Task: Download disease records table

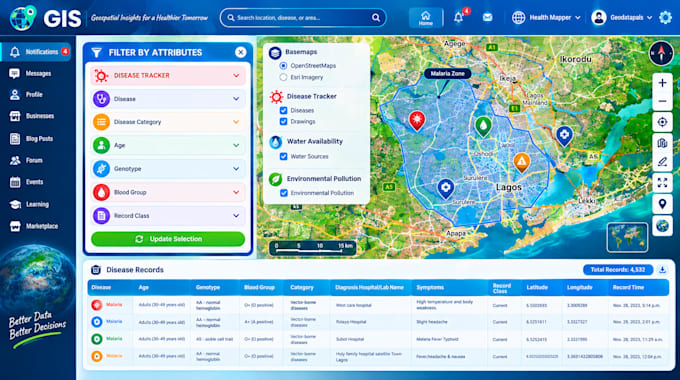Action: (x=662, y=270)
